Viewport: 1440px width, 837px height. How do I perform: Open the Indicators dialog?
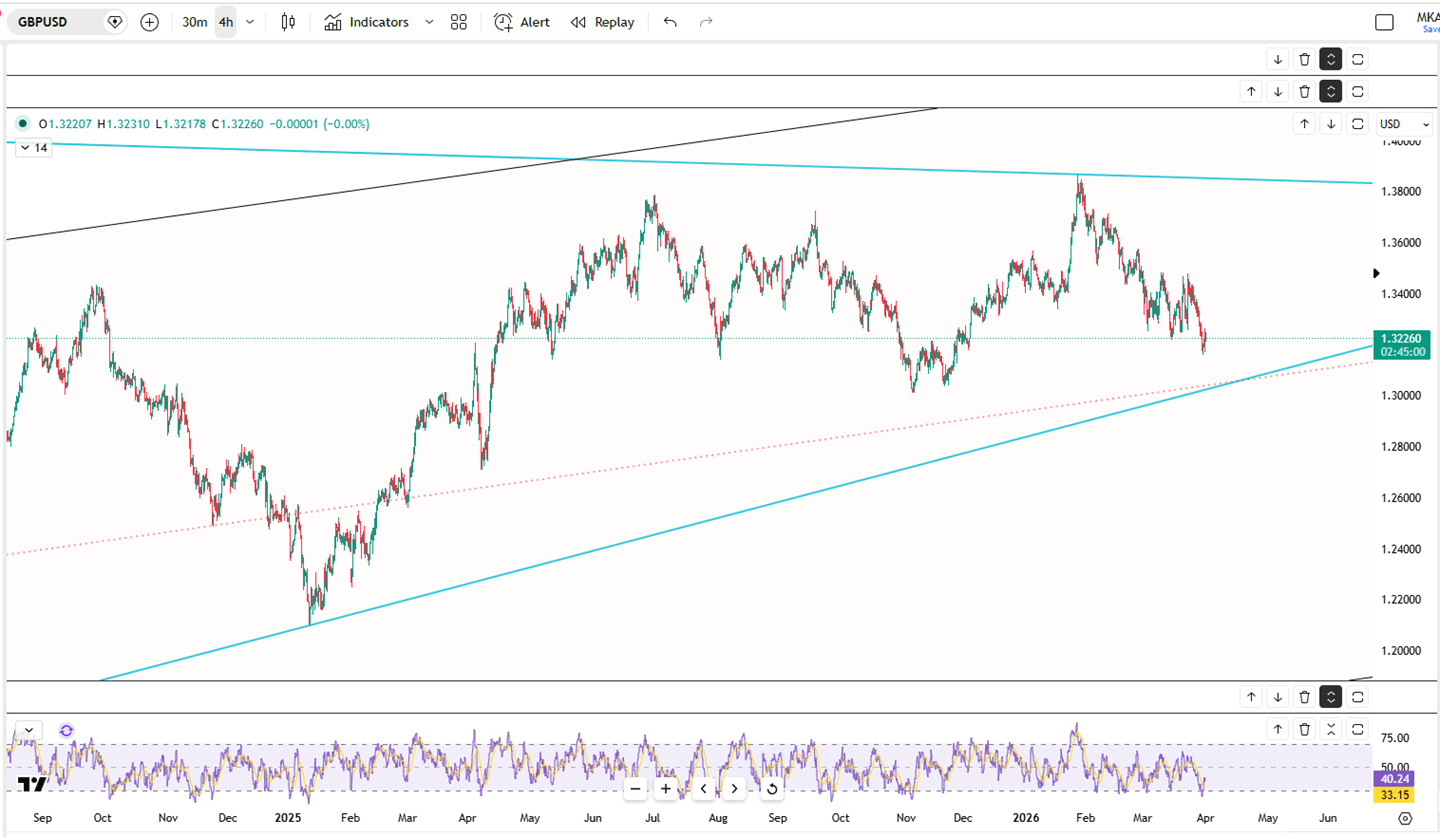click(367, 22)
